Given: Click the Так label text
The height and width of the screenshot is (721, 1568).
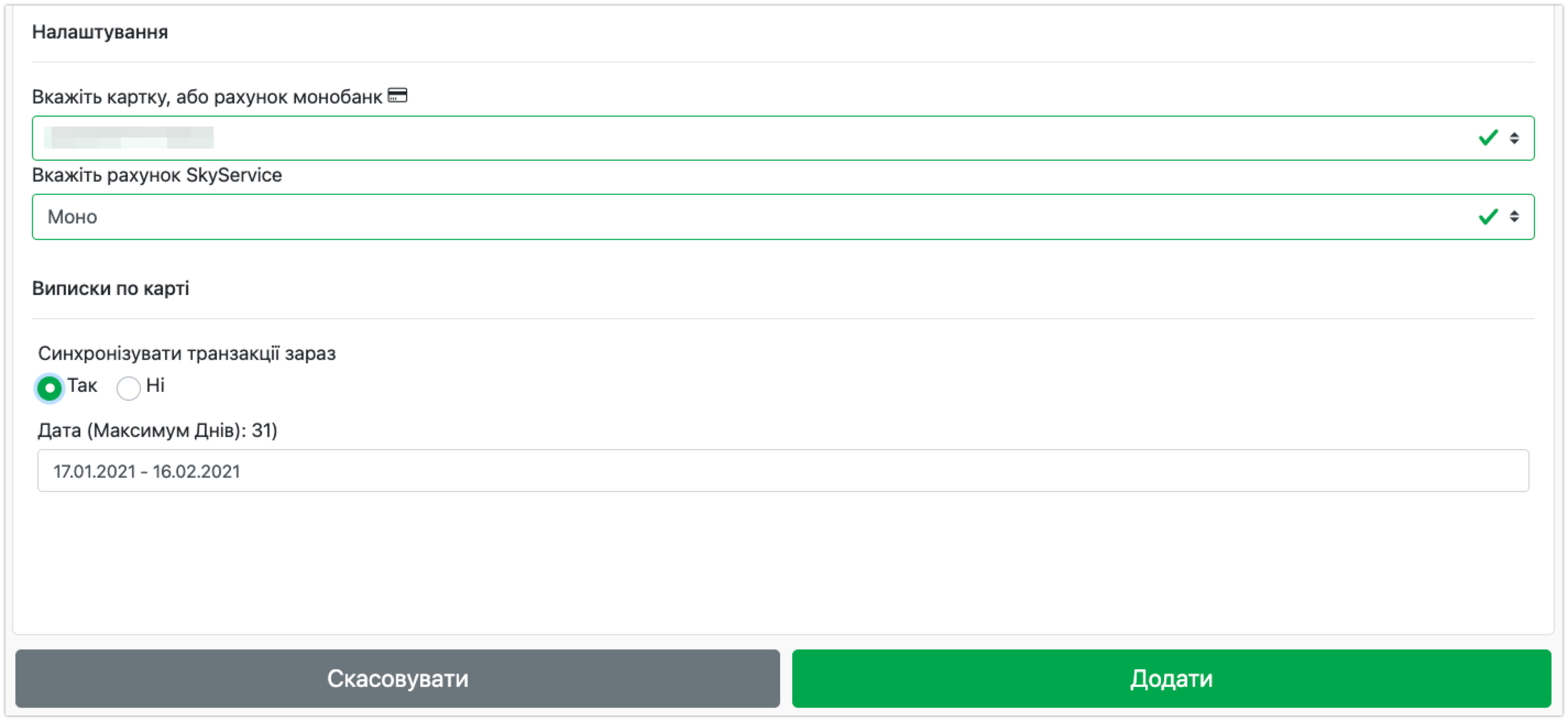Looking at the screenshot, I should (x=82, y=385).
